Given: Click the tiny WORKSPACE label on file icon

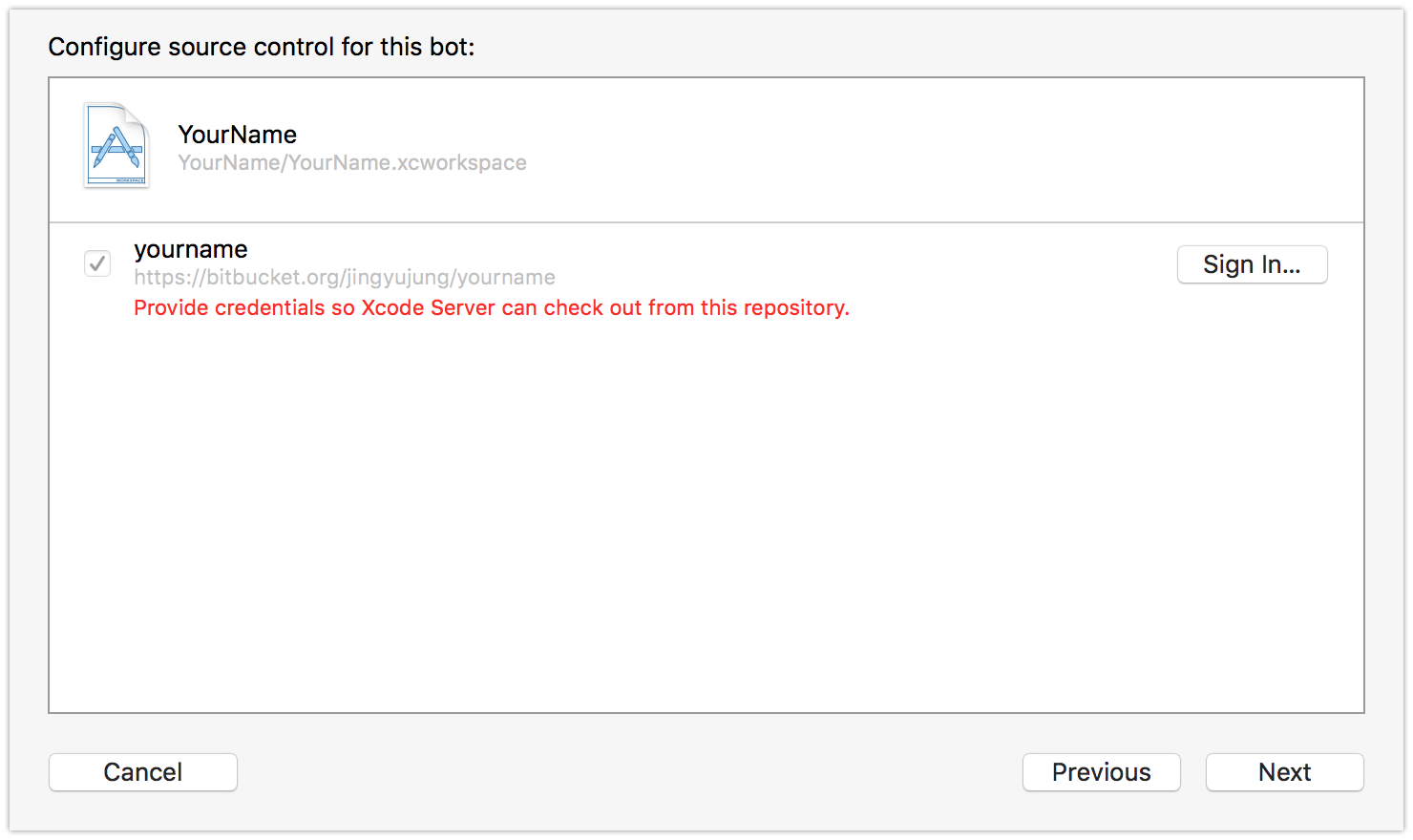Looking at the screenshot, I should tap(131, 180).
